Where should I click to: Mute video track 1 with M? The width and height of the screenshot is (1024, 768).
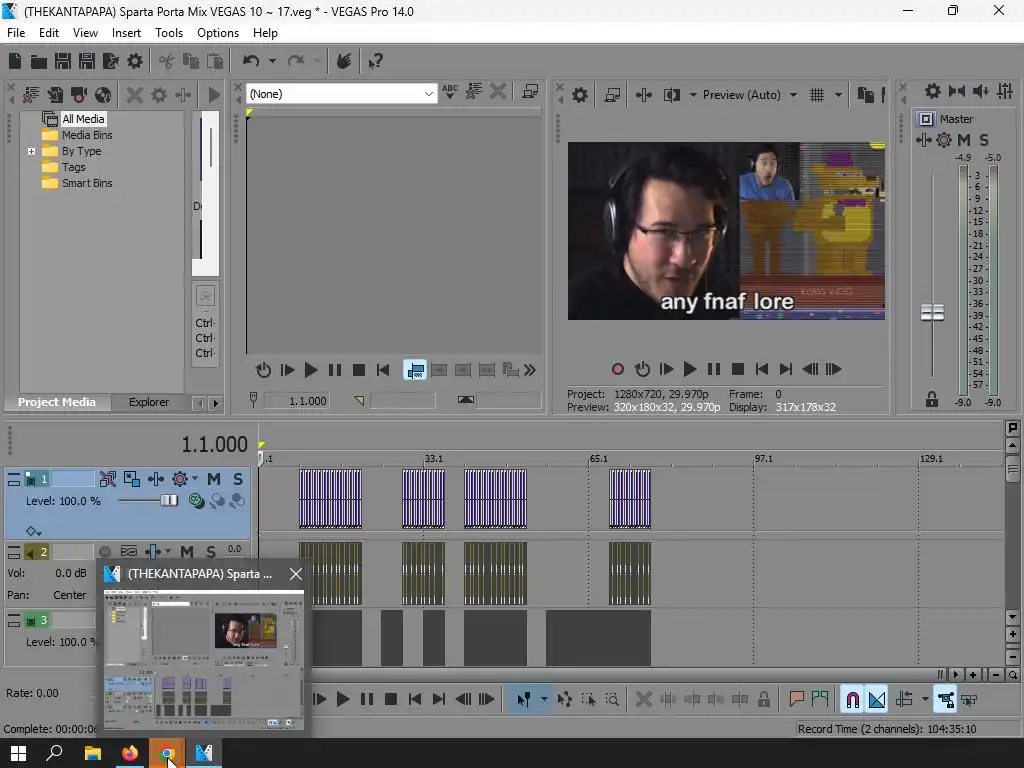point(214,479)
